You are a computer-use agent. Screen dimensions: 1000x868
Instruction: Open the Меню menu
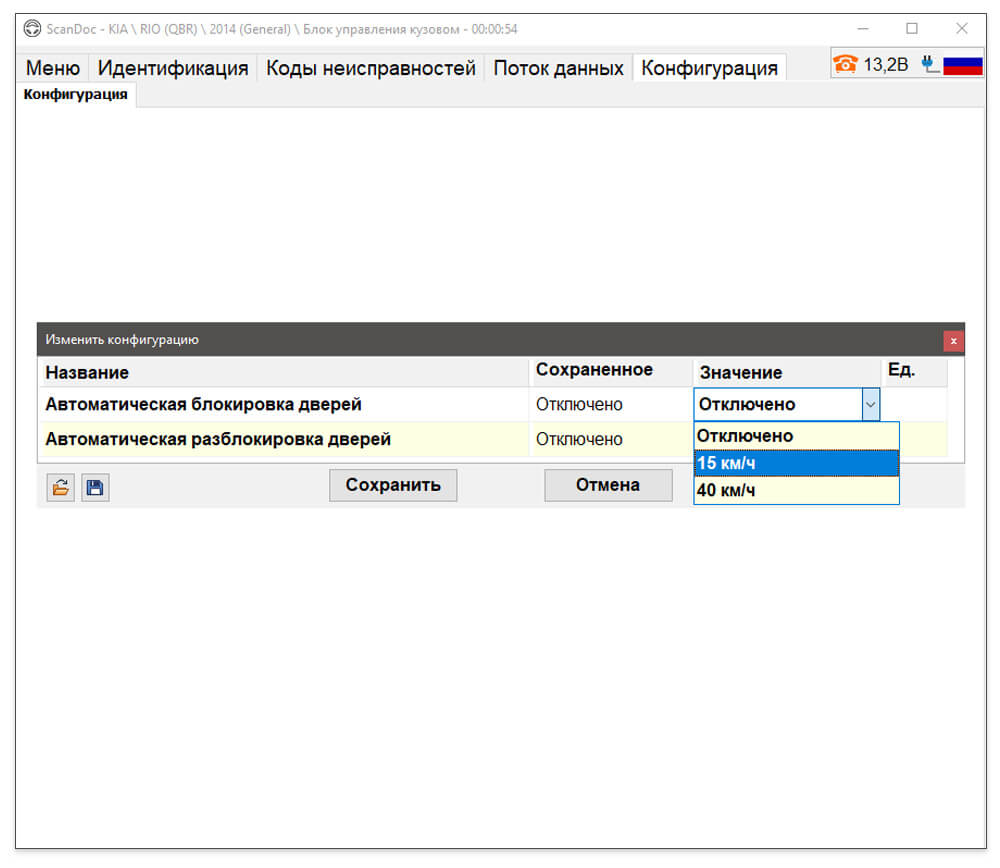point(53,68)
